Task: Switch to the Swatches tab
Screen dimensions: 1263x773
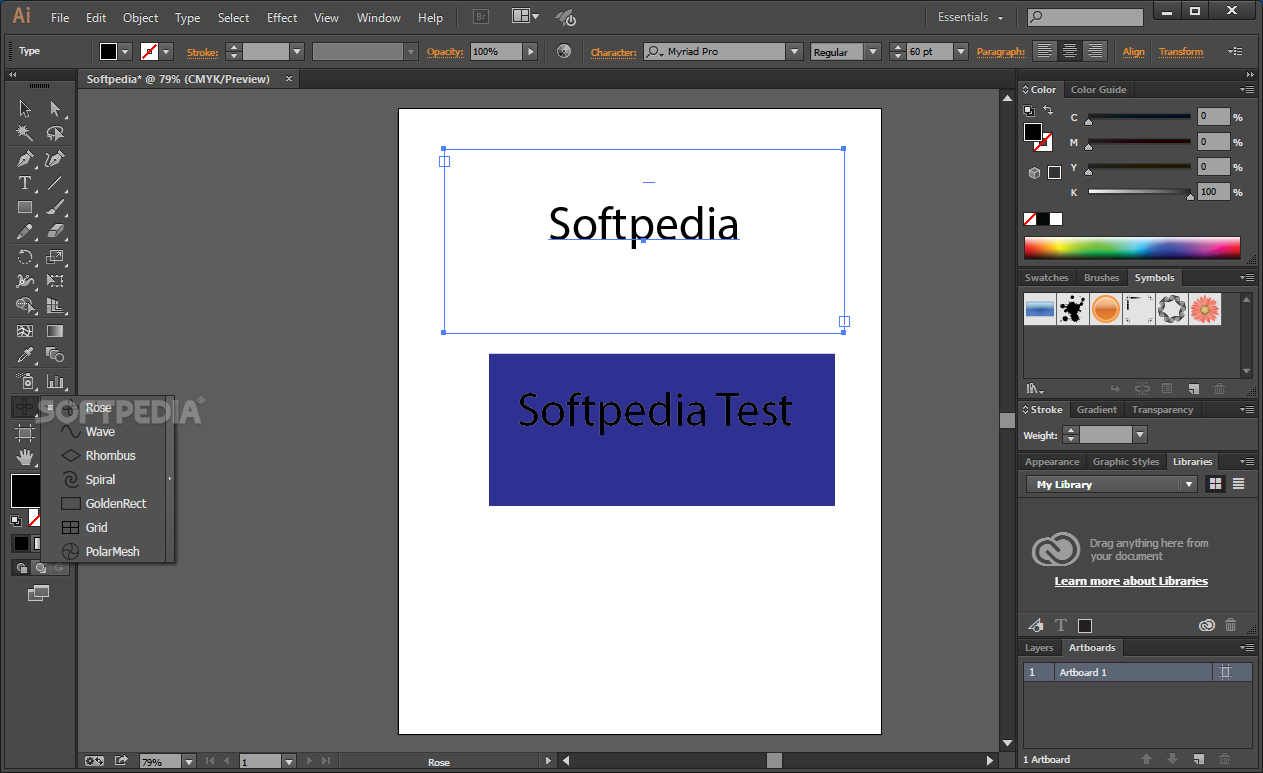Action: (1046, 278)
